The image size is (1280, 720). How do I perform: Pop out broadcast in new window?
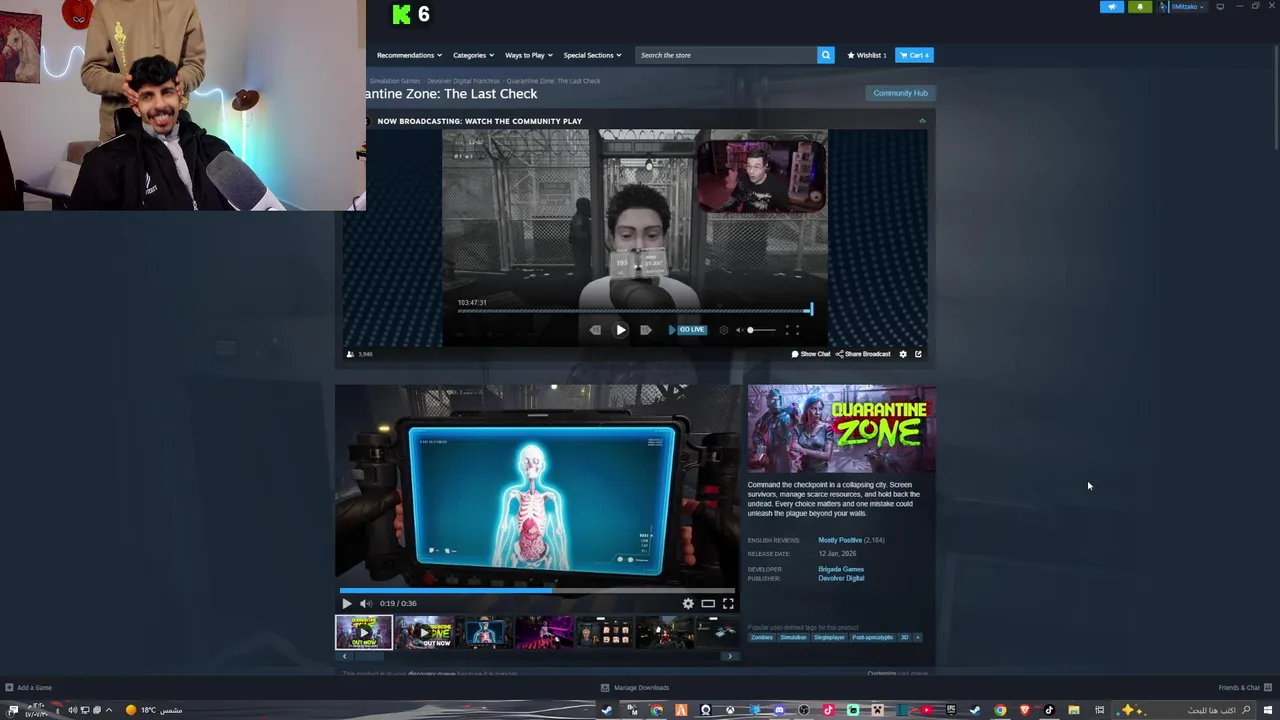coord(918,354)
